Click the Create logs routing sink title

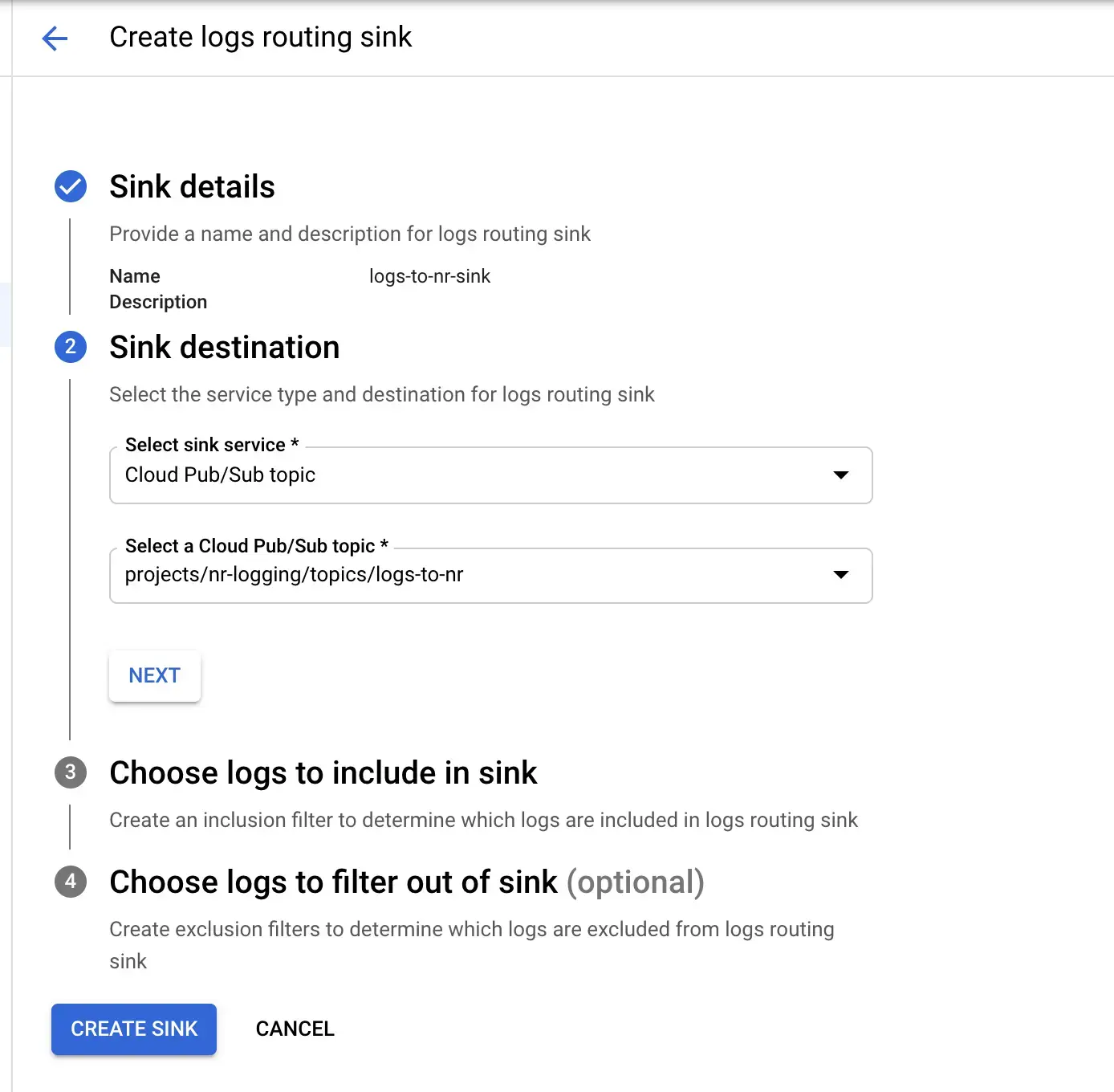(260, 37)
